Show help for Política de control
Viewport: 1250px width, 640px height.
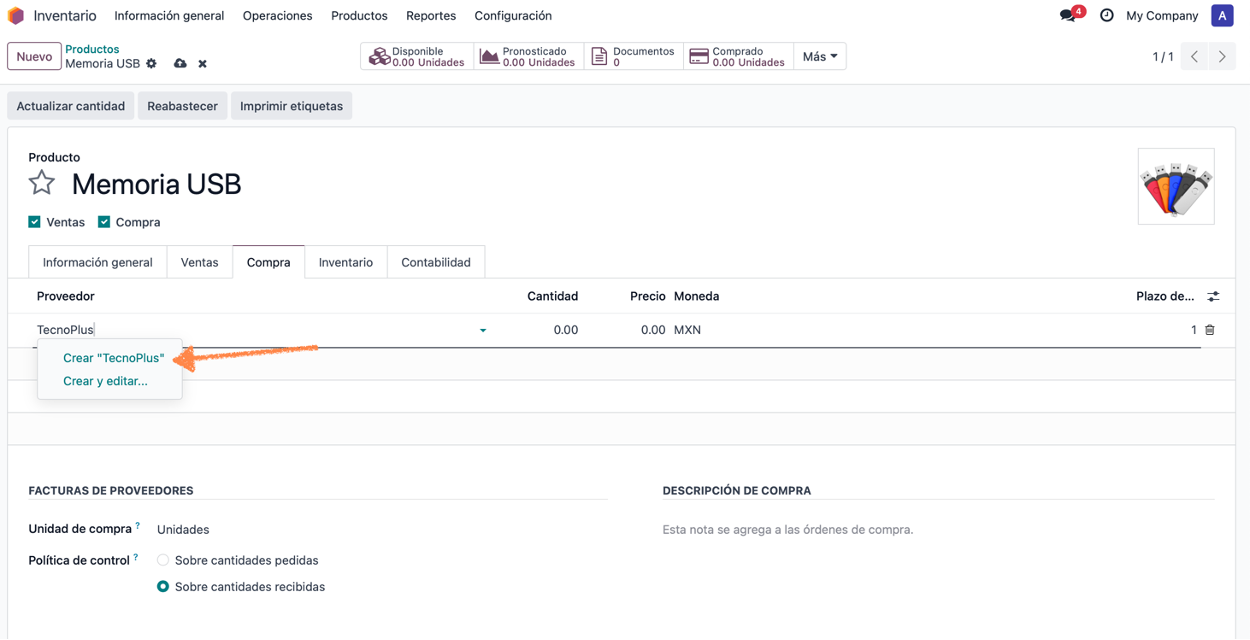pos(136,557)
